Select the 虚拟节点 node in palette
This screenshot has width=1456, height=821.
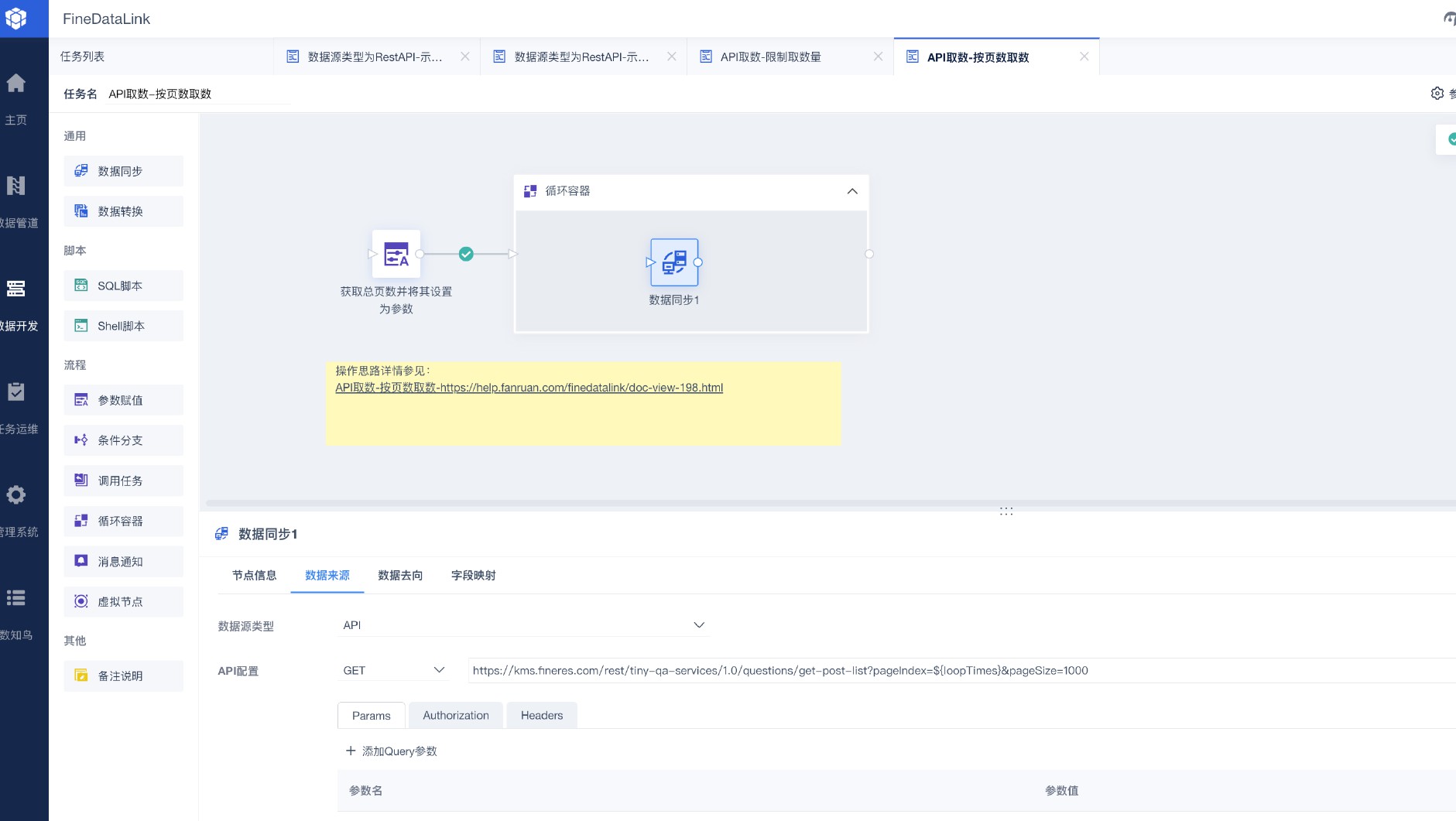click(x=124, y=601)
